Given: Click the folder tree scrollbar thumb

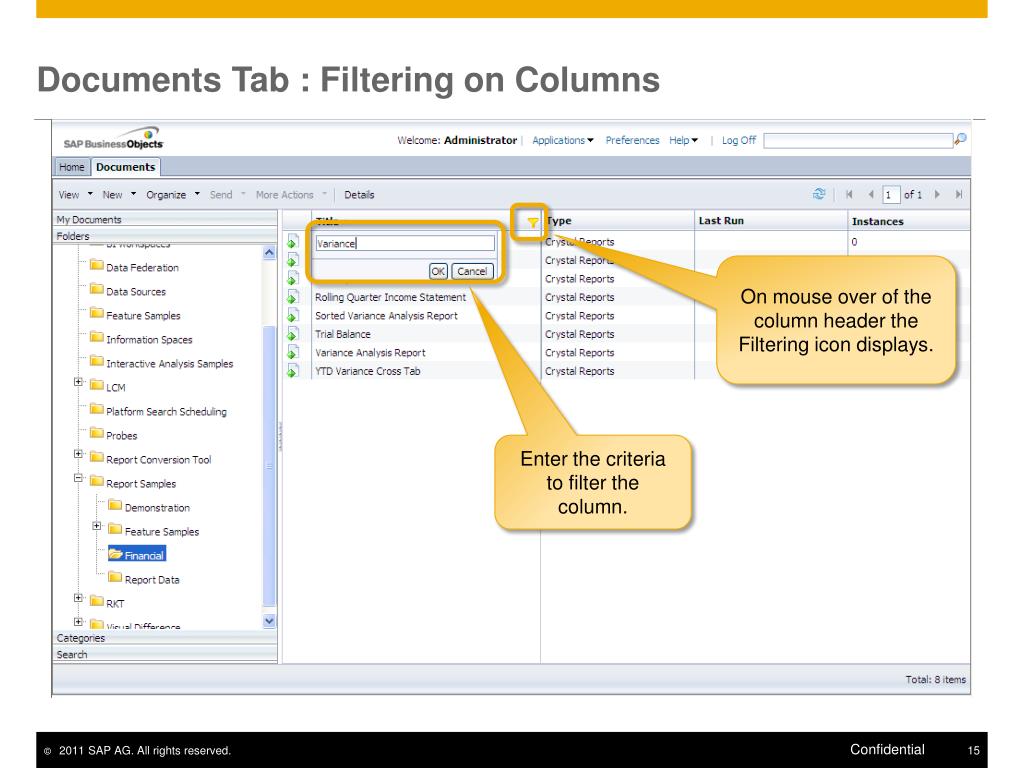Looking at the screenshot, I should click(270, 466).
